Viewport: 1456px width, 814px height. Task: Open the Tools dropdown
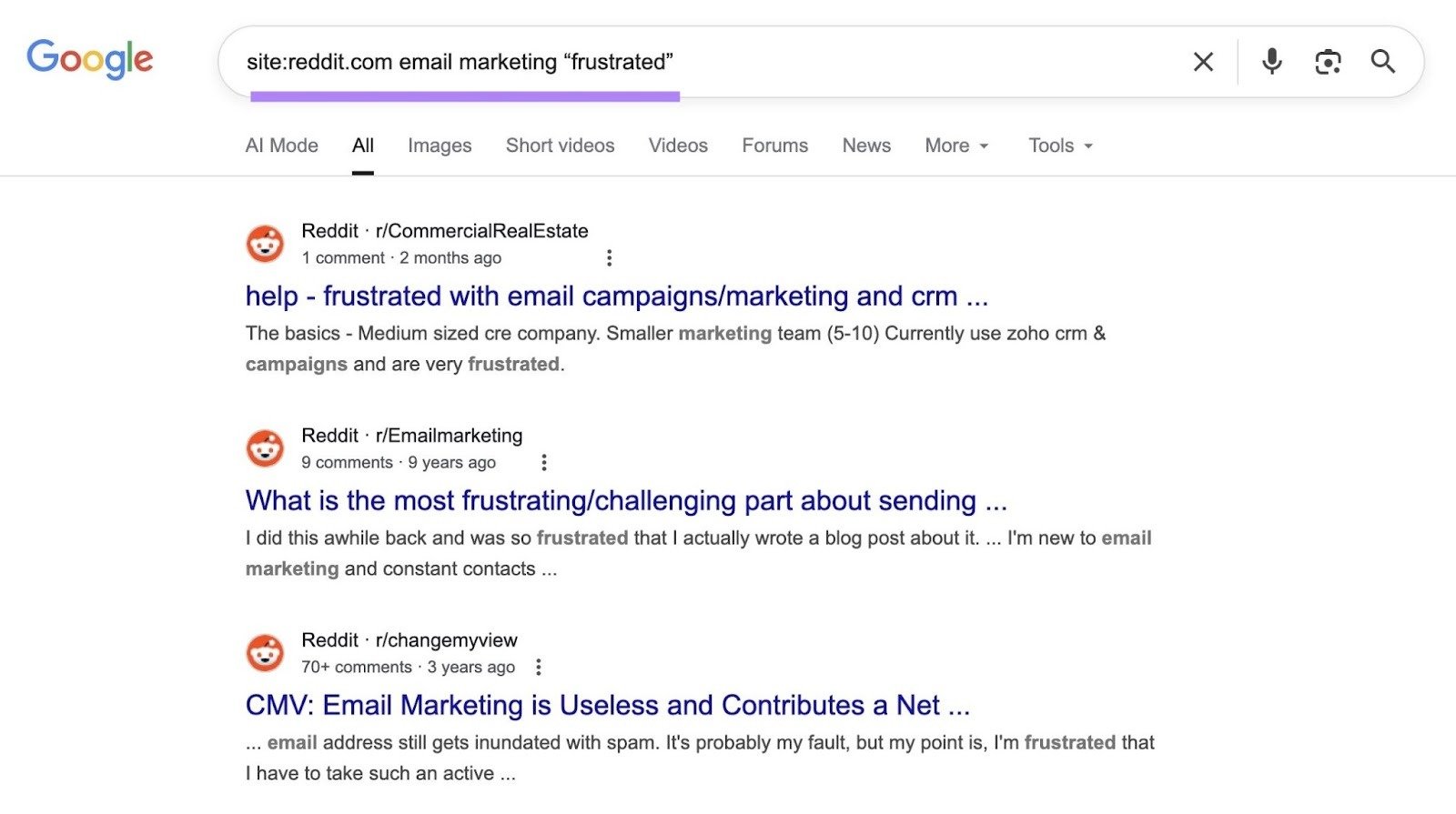coord(1059,146)
